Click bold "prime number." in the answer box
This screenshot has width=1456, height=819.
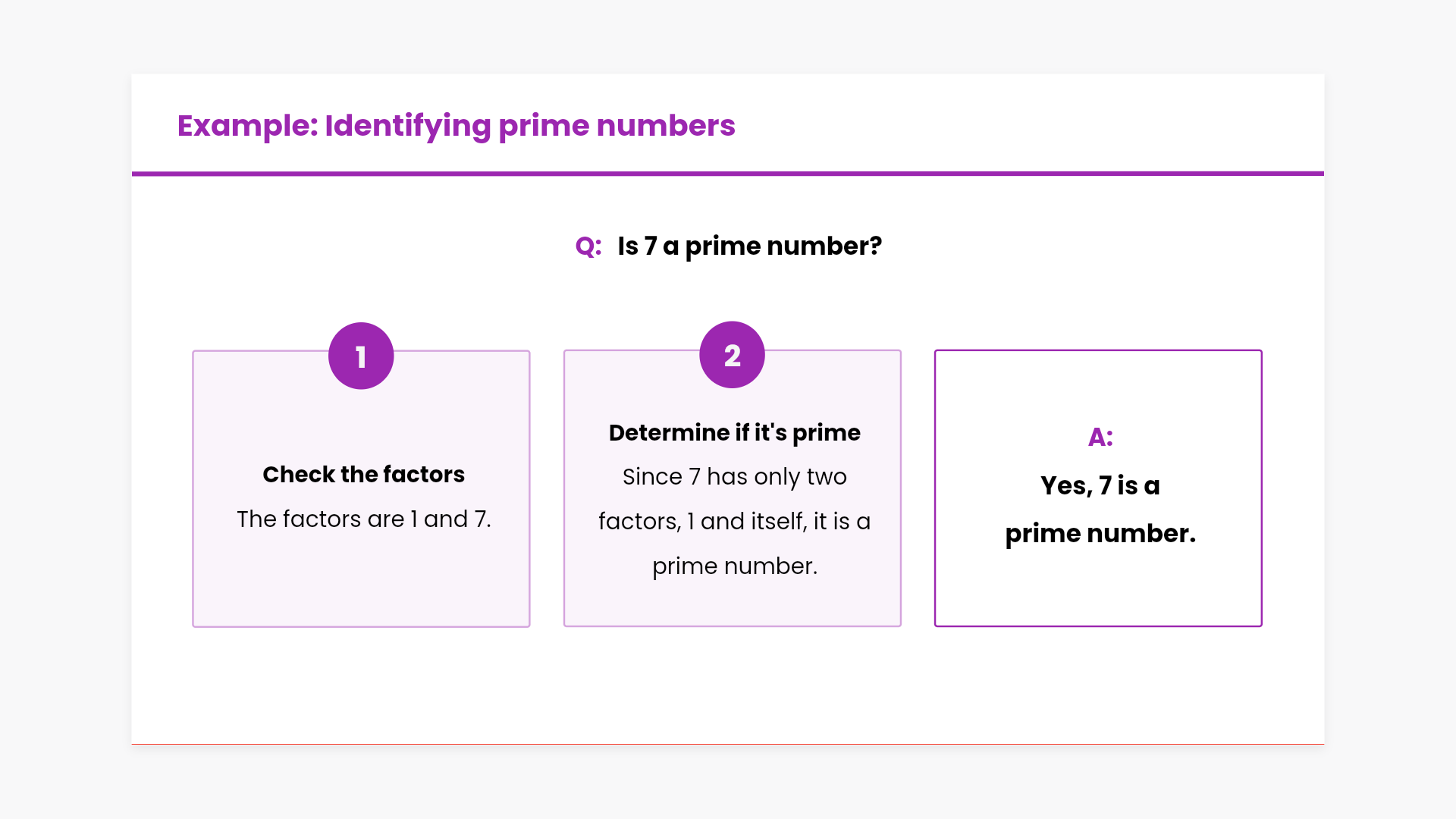pos(1100,534)
